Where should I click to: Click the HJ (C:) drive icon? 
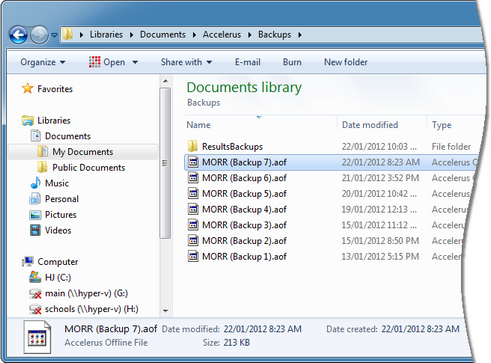pos(35,277)
